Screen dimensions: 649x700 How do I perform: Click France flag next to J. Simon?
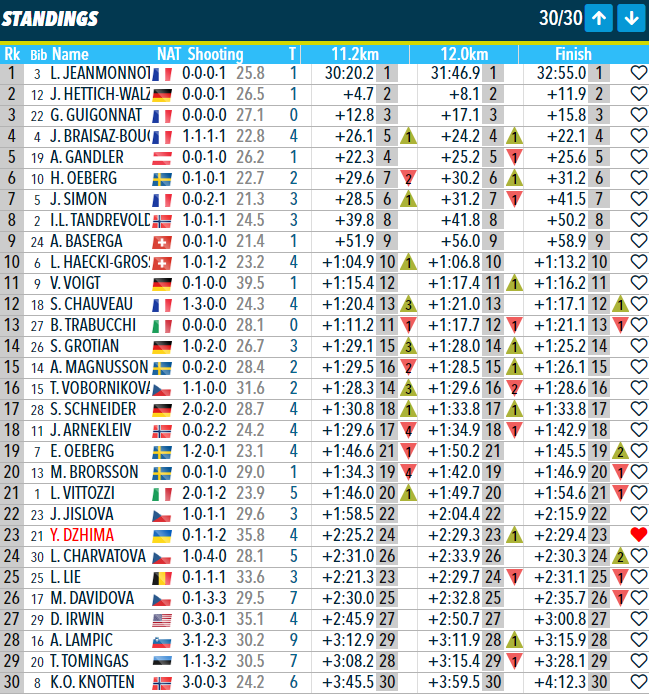pos(163,199)
